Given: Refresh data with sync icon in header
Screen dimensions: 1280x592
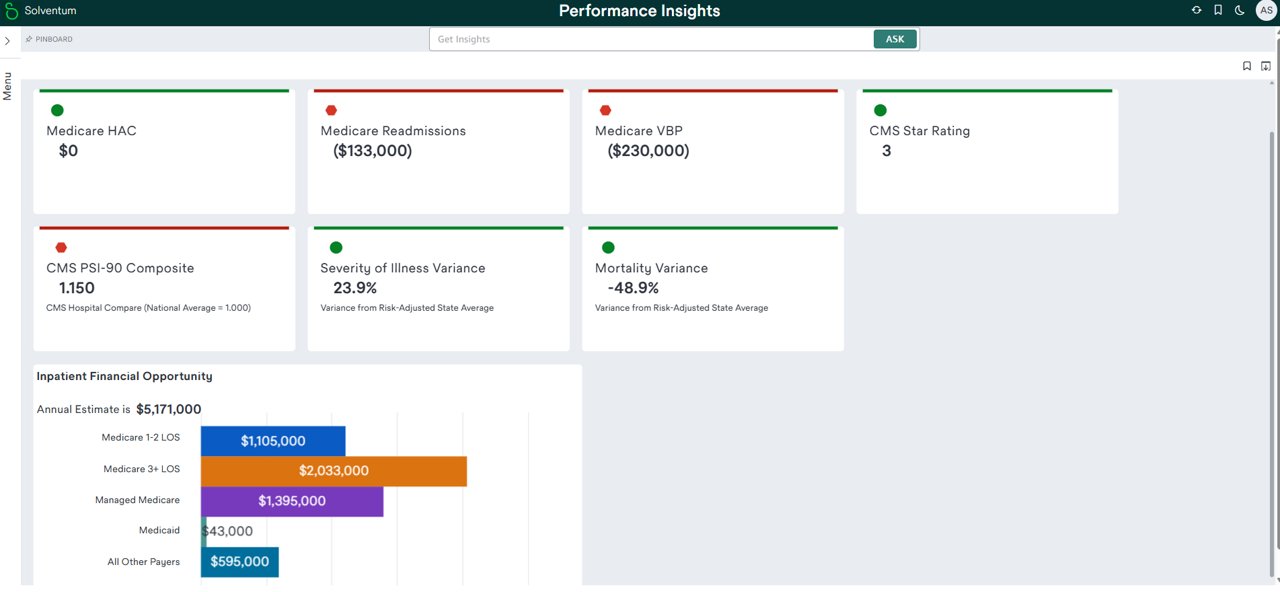Looking at the screenshot, I should pyautogui.click(x=1196, y=10).
